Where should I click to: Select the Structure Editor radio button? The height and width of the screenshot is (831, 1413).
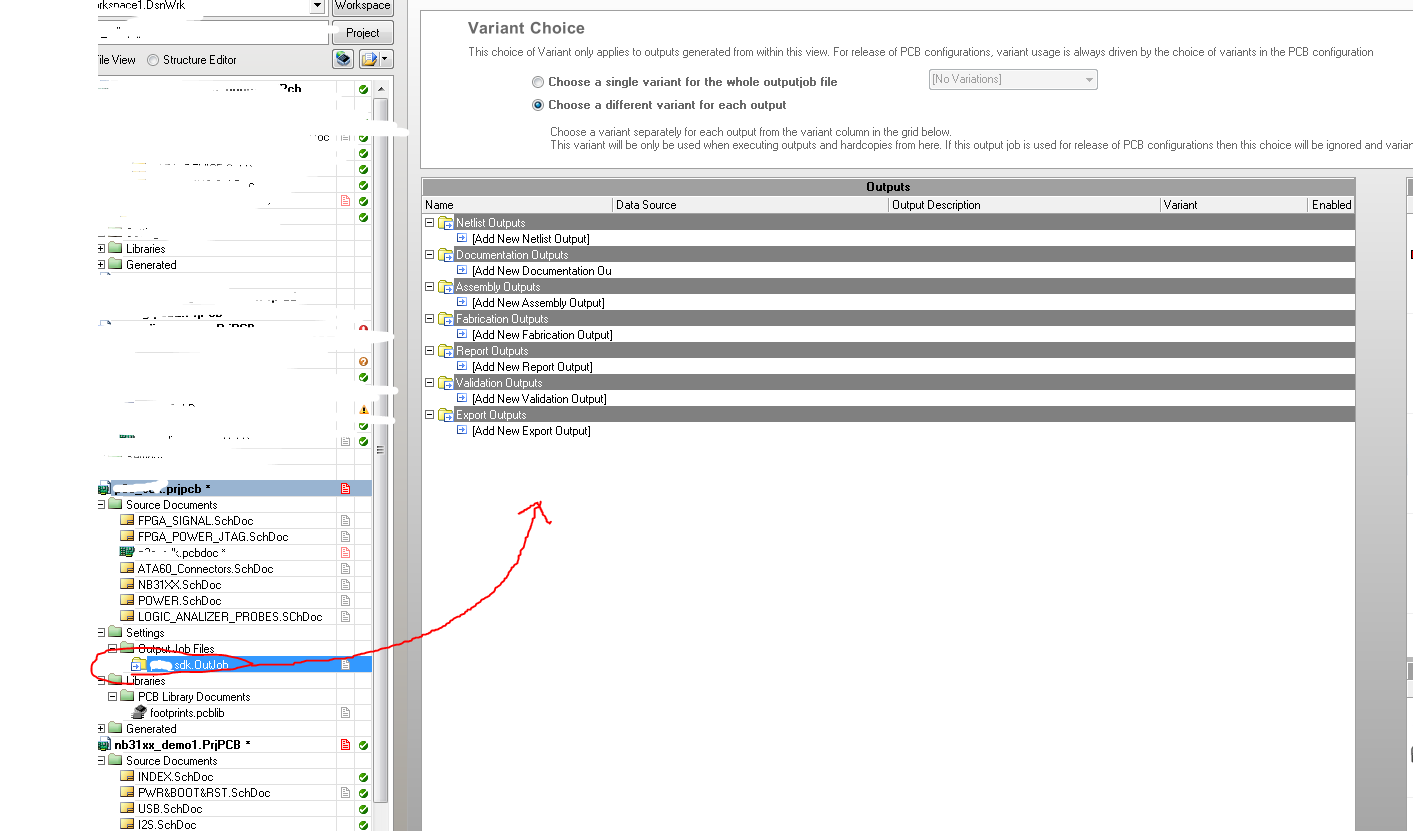coord(153,60)
